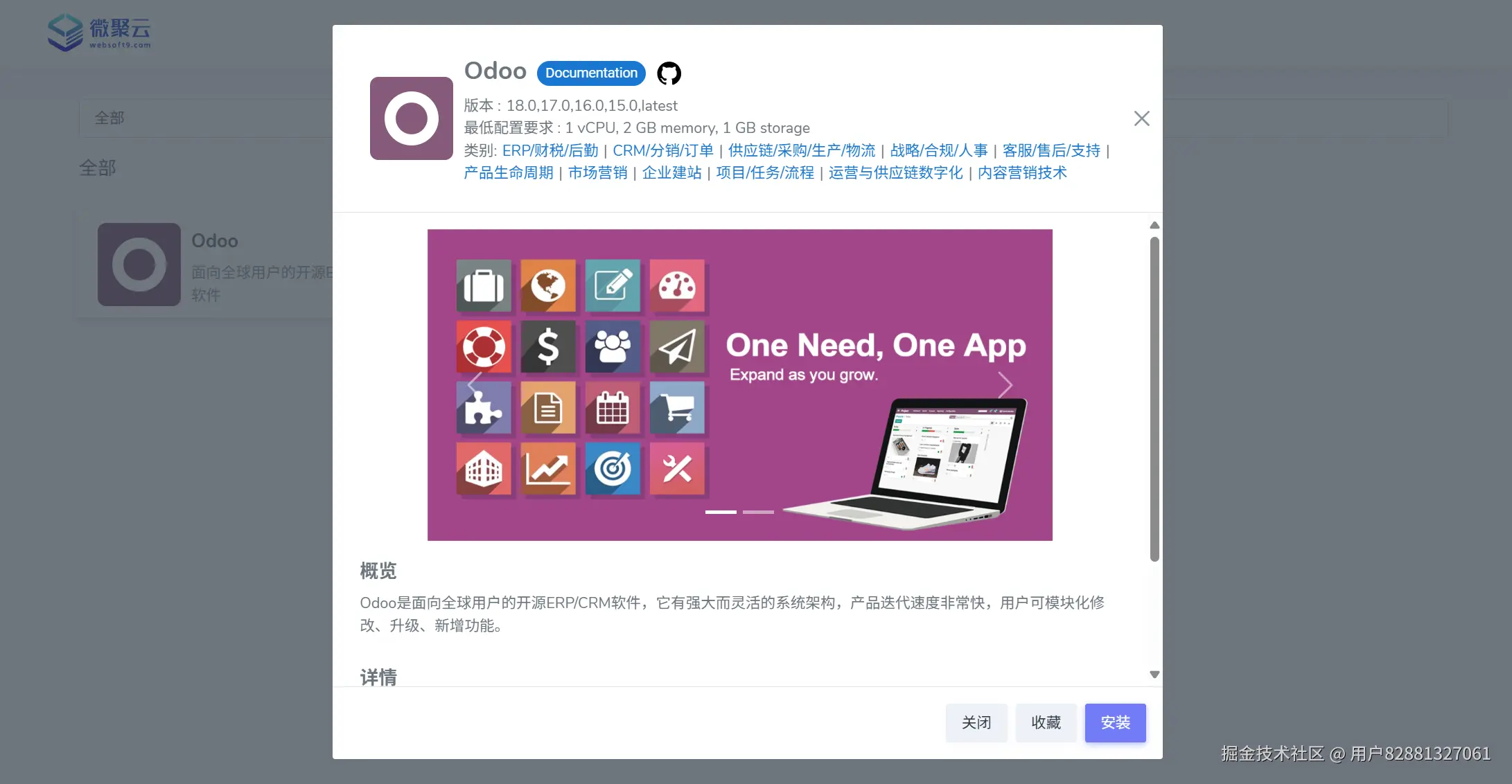The height and width of the screenshot is (784, 1512).
Task: Go back using the left carousel arrow
Action: point(474,385)
